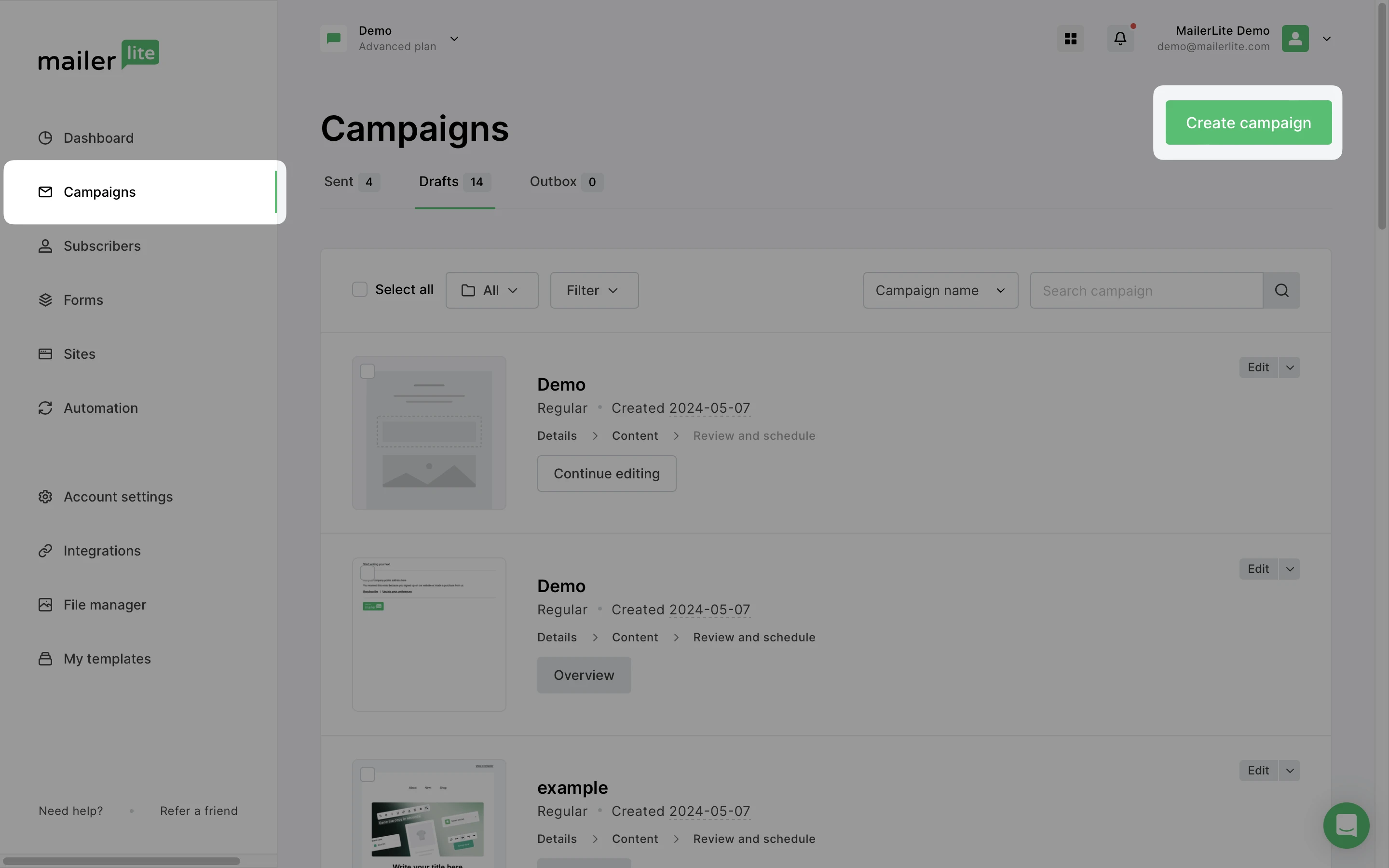Tick checkbox on first Demo campaign
The image size is (1389, 868).
pos(368,371)
